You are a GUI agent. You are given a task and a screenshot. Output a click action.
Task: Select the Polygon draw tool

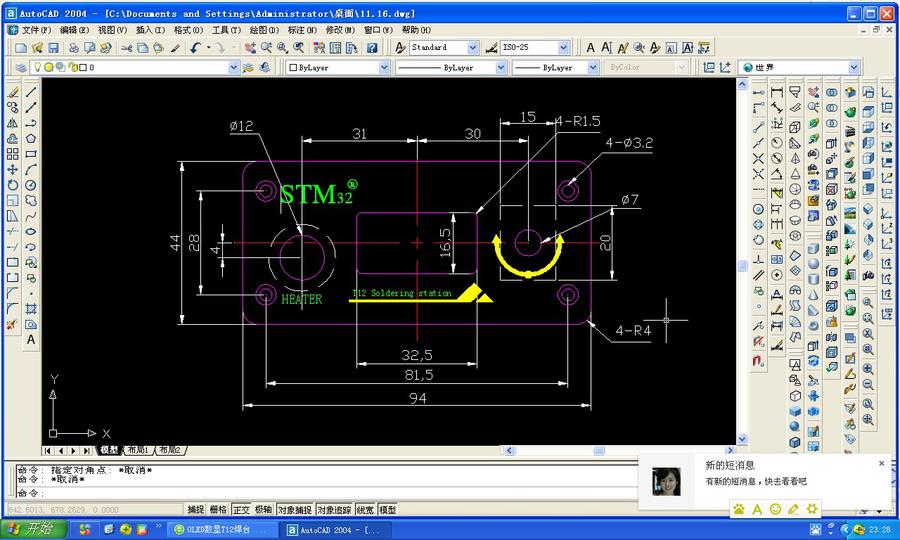pos(31,138)
